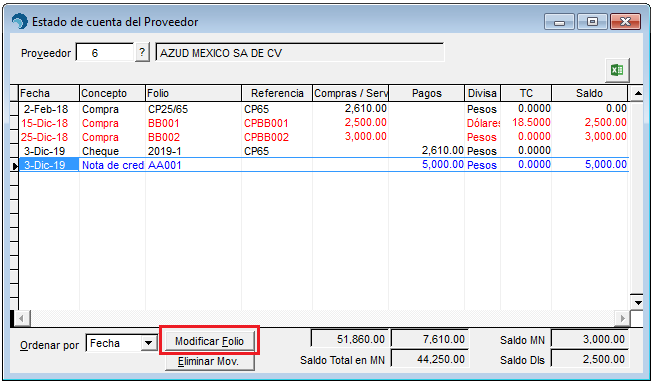The width and height of the screenshot is (653, 384).
Task: Click the 44,250.00 Saldo Total en MN field
Action: point(430,359)
